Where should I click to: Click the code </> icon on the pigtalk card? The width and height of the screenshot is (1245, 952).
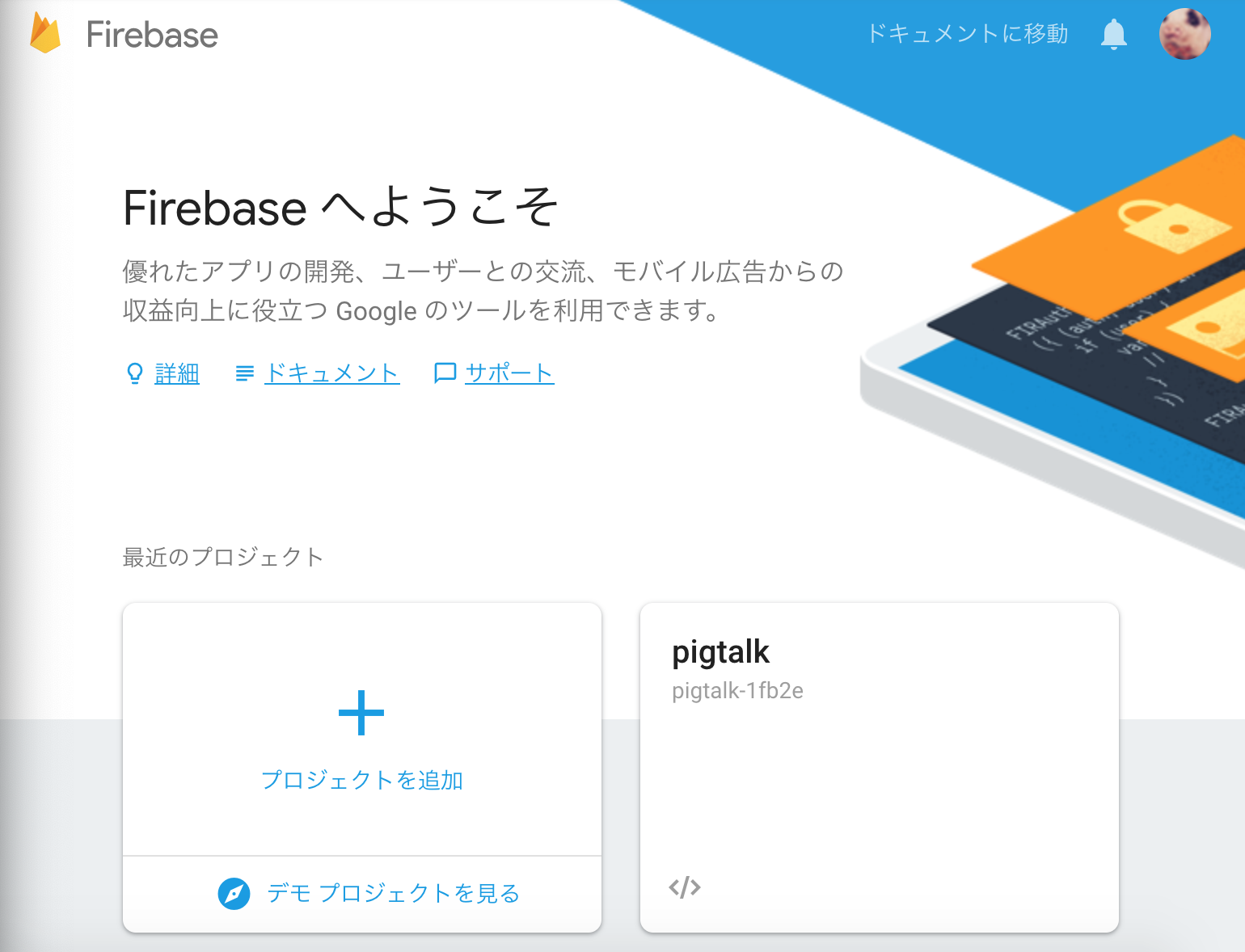(686, 887)
